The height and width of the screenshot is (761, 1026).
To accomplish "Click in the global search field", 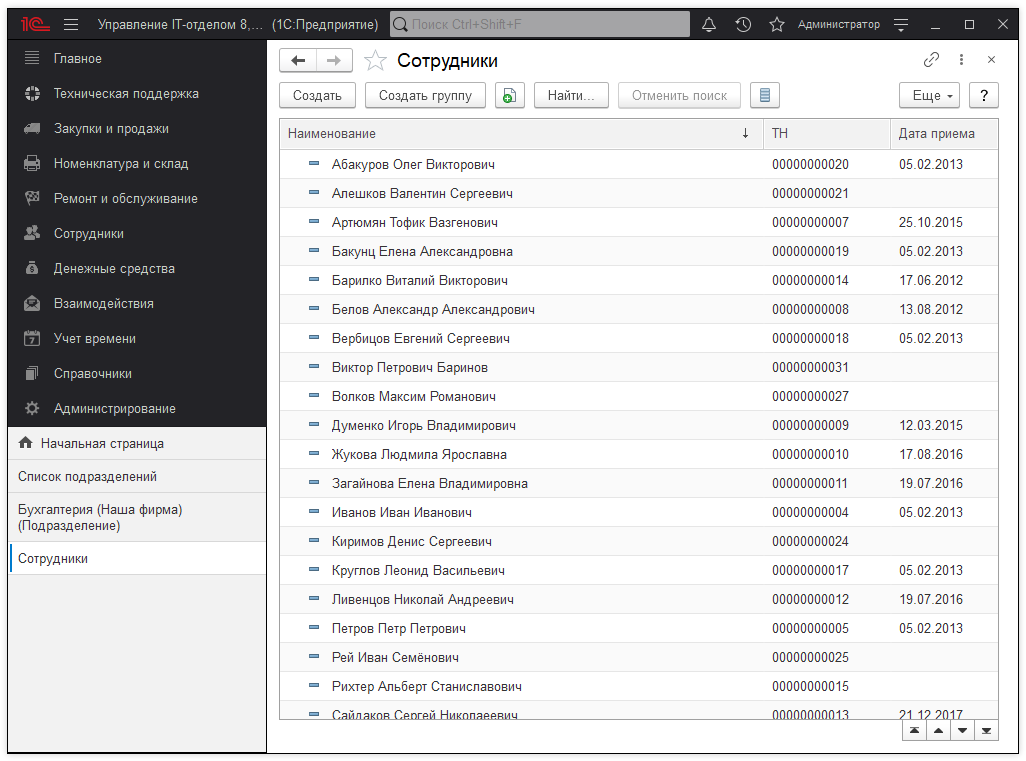I will (540, 24).
